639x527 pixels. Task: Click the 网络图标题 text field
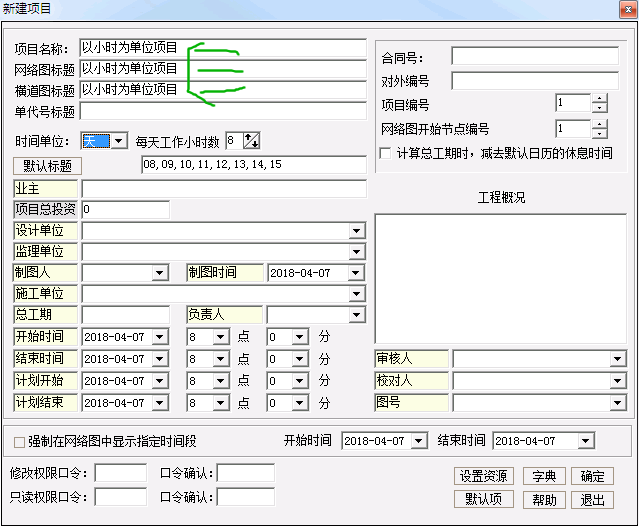223,69
